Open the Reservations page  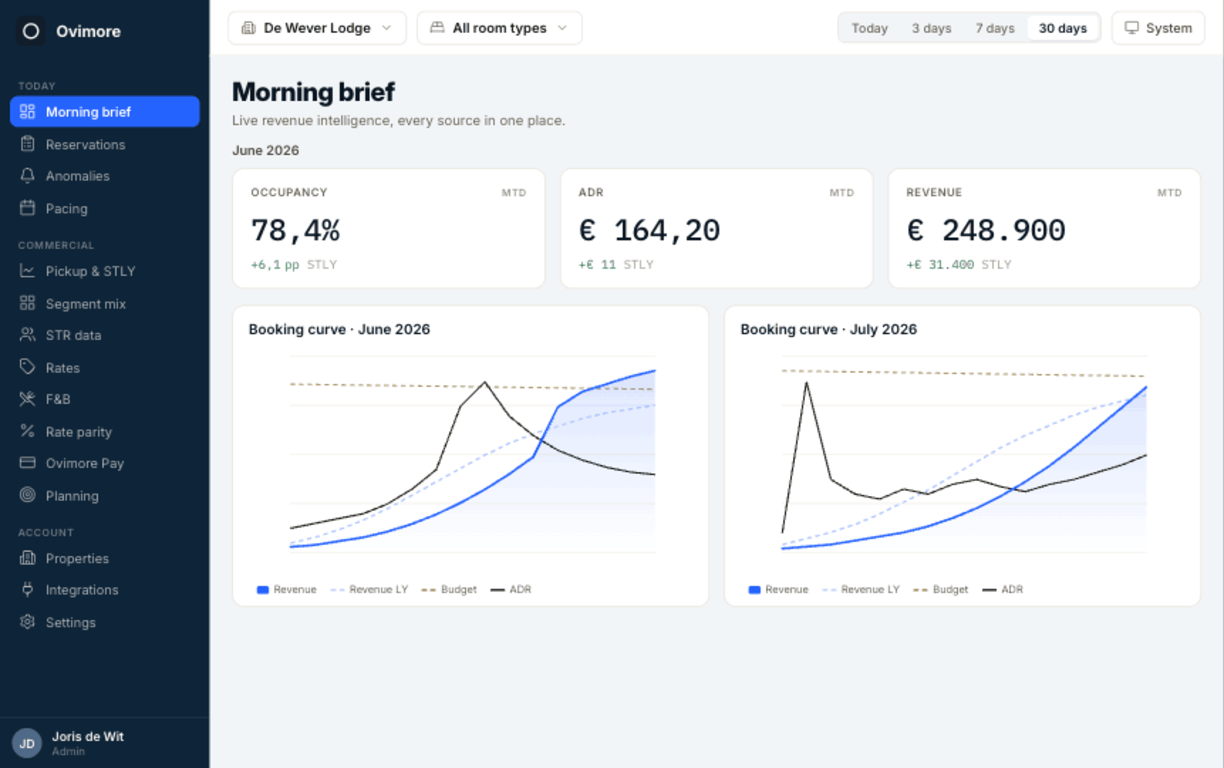coord(105,144)
